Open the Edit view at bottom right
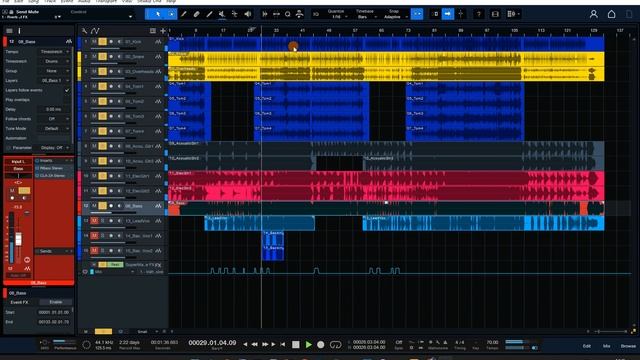This screenshot has height=360, width=640. [587, 346]
